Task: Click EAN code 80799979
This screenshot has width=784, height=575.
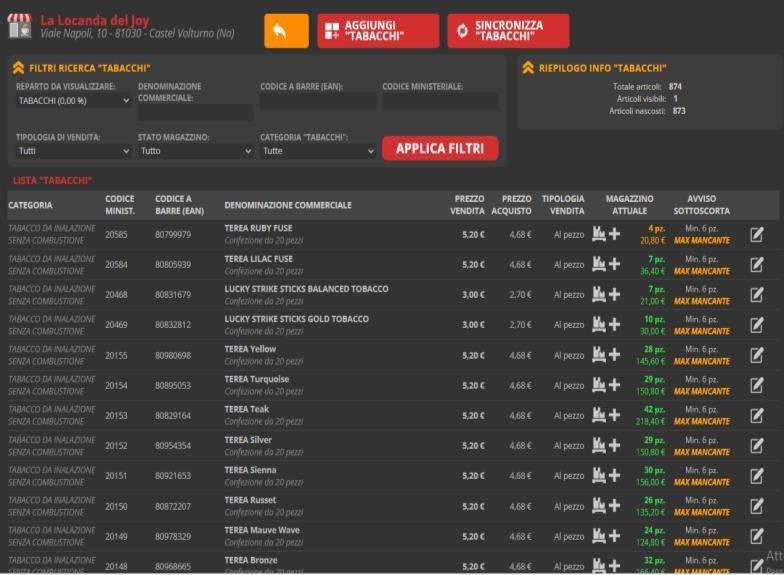Action: 173,234
